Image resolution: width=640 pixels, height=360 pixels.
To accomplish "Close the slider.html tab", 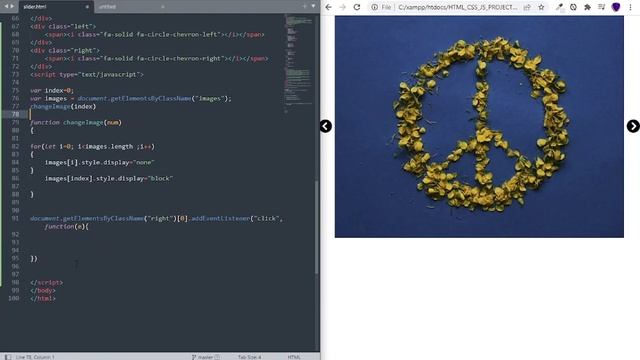I will click(x=87, y=7).
